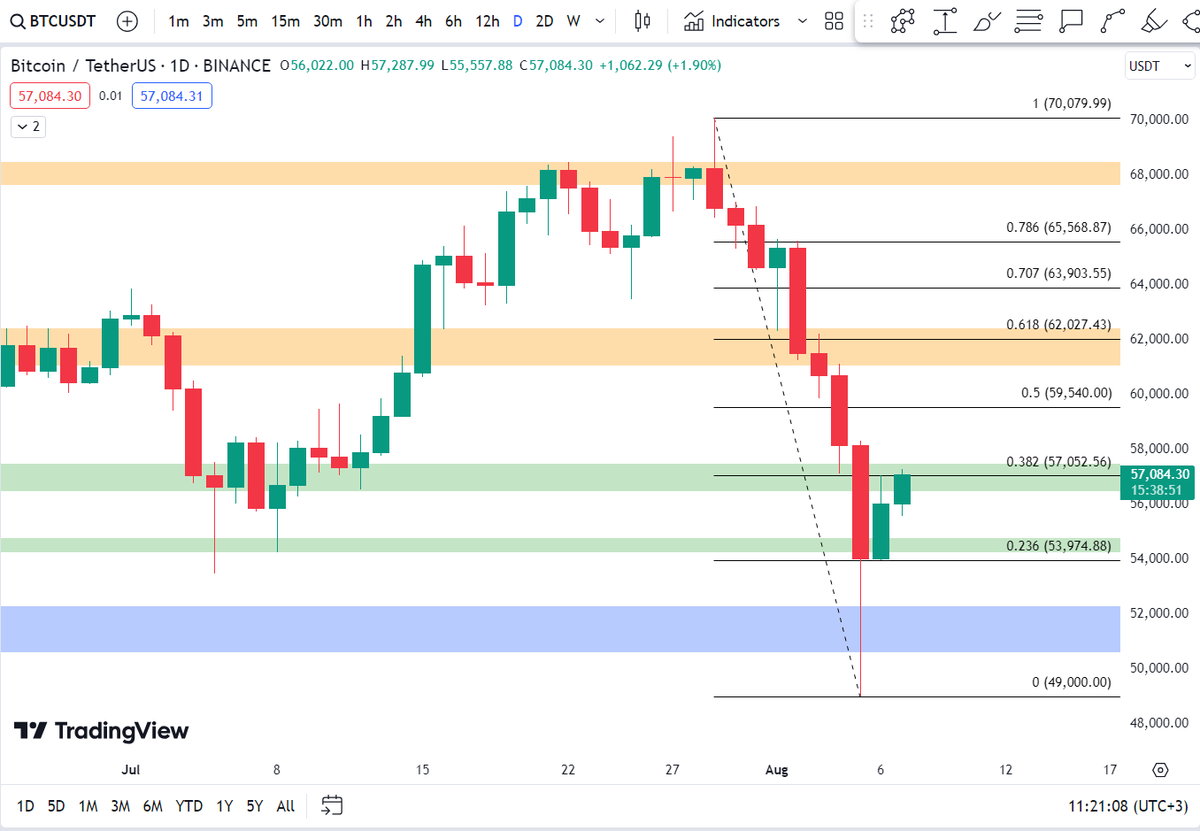Select the dotted pattern drawing tool
This screenshot has height=831, width=1200.
pos(904,21)
